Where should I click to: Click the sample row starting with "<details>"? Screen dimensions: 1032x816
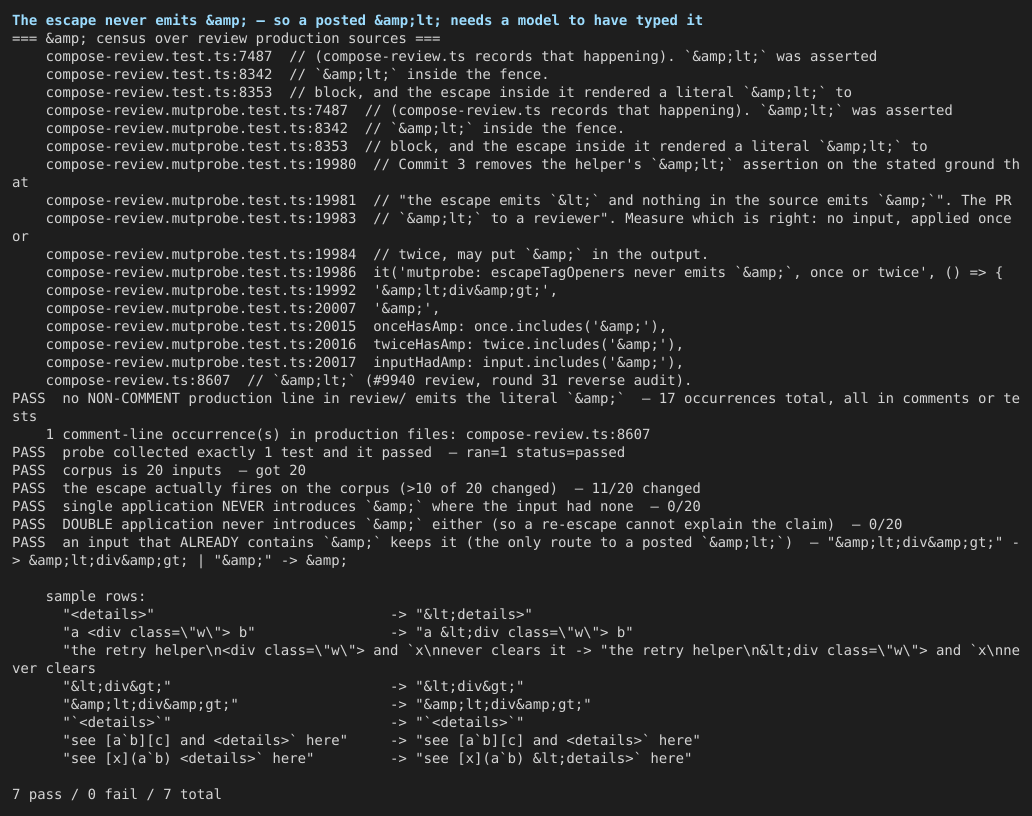click(x=297, y=614)
